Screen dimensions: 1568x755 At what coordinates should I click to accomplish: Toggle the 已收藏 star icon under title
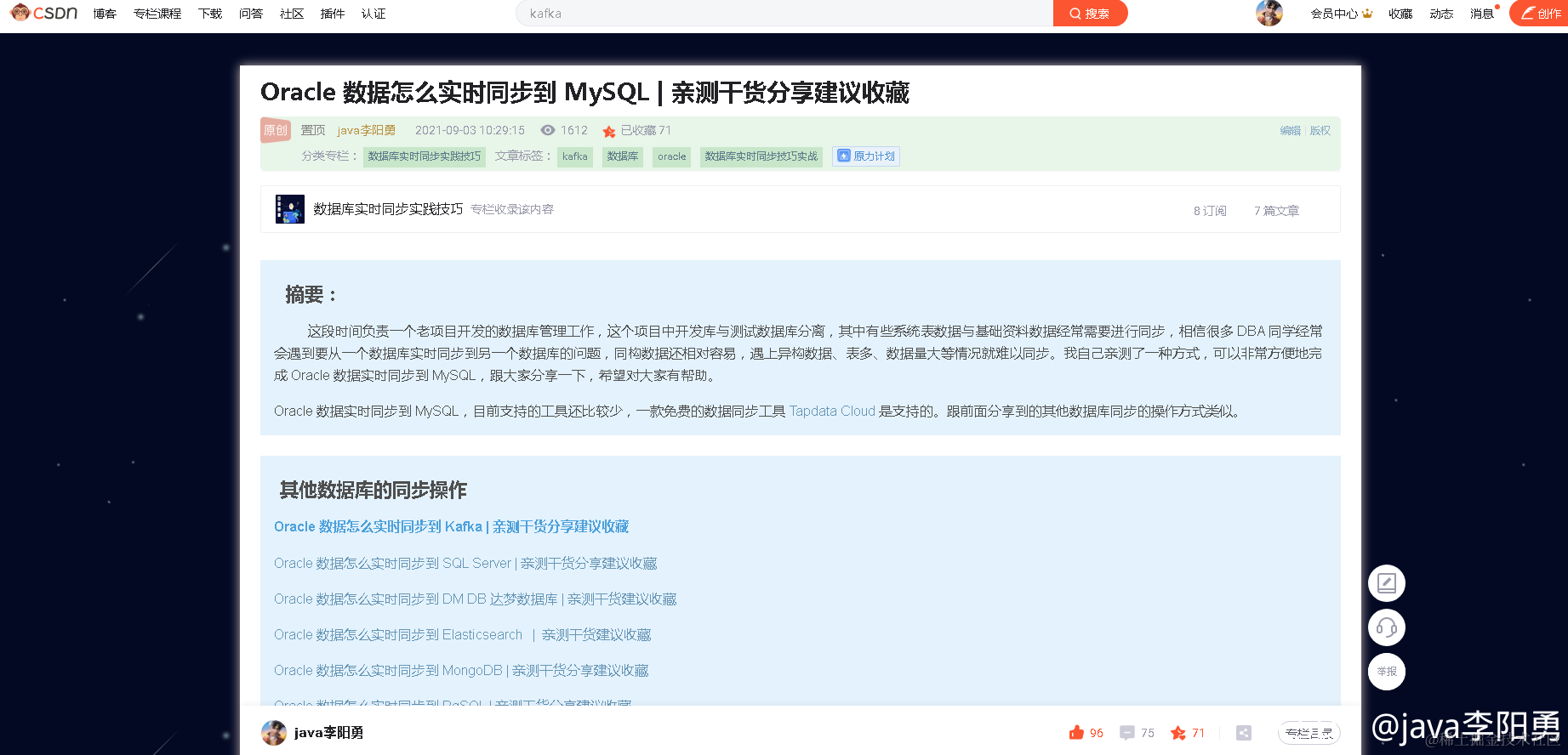tap(609, 131)
